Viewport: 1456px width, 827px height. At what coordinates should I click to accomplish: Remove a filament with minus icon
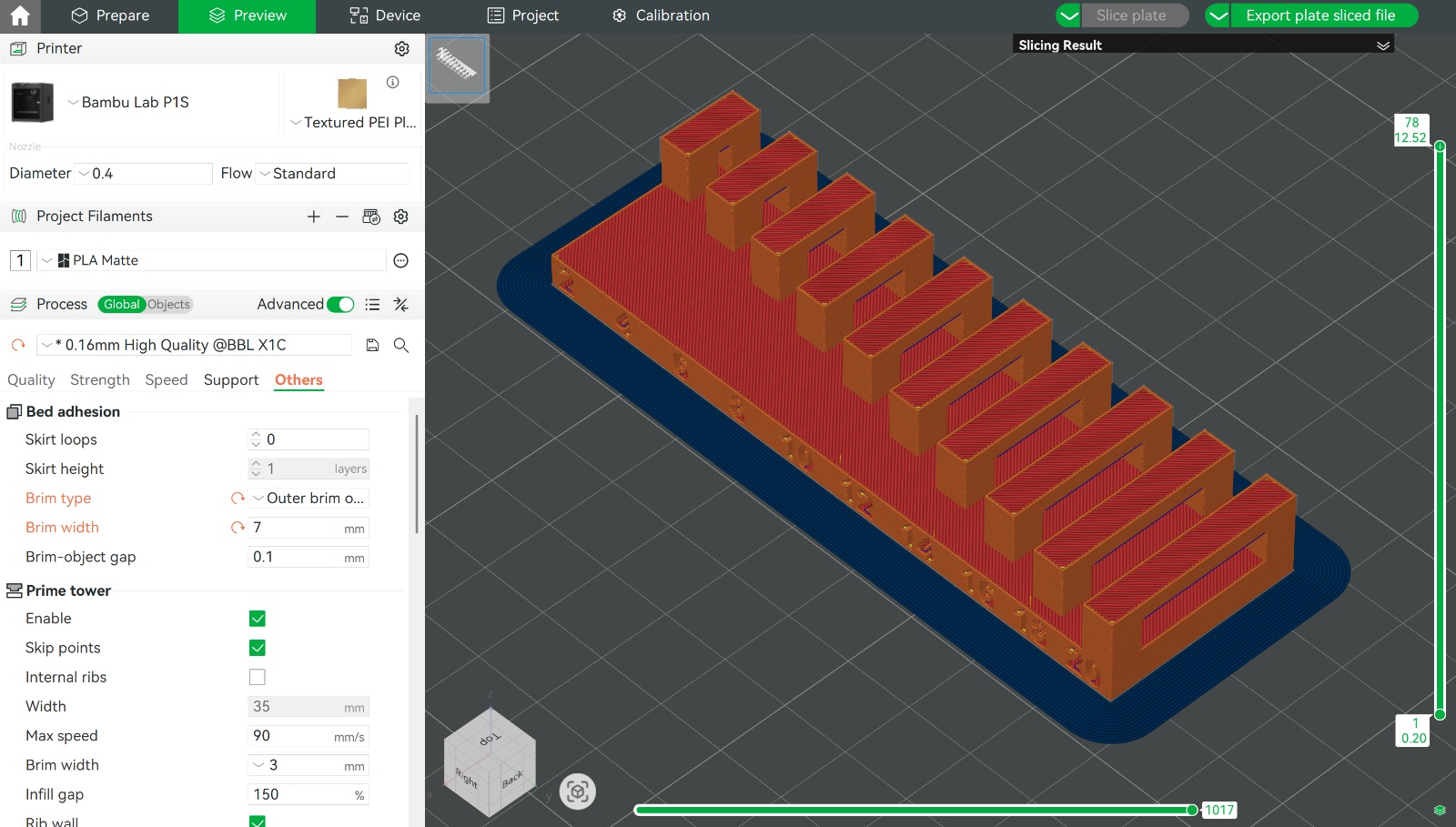[x=342, y=217]
